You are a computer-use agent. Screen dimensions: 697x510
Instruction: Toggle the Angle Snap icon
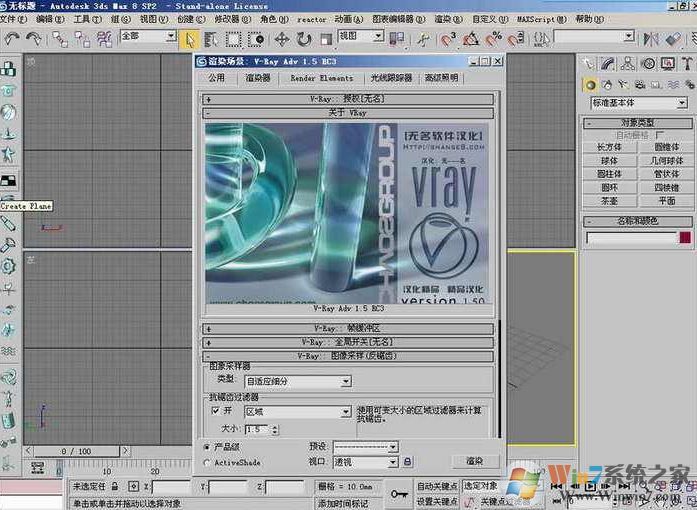click(x=471, y=39)
